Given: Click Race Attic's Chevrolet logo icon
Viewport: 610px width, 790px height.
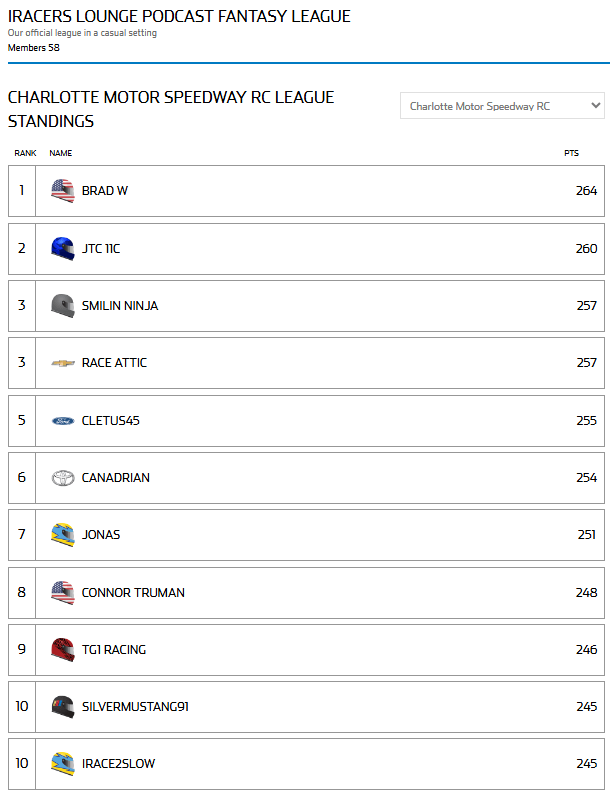Looking at the screenshot, I should pyautogui.click(x=63, y=363).
